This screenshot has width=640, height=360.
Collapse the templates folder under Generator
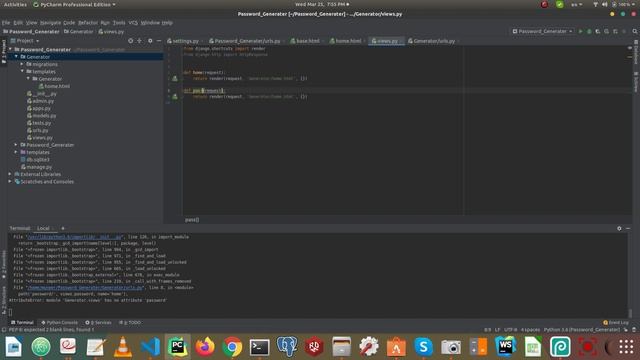tap(22, 71)
